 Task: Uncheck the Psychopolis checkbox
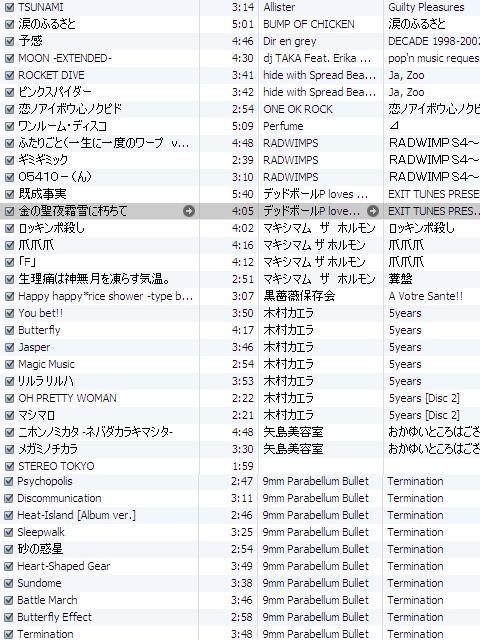[x=8, y=481]
